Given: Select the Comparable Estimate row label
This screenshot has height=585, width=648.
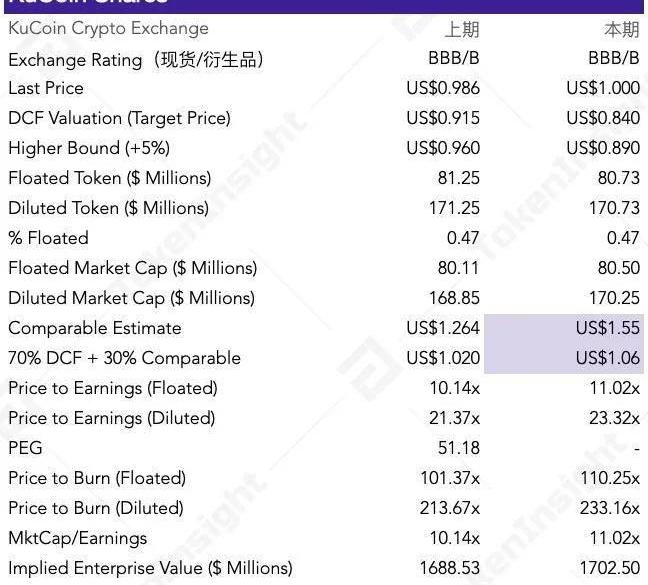Looking at the screenshot, I should [x=95, y=328].
